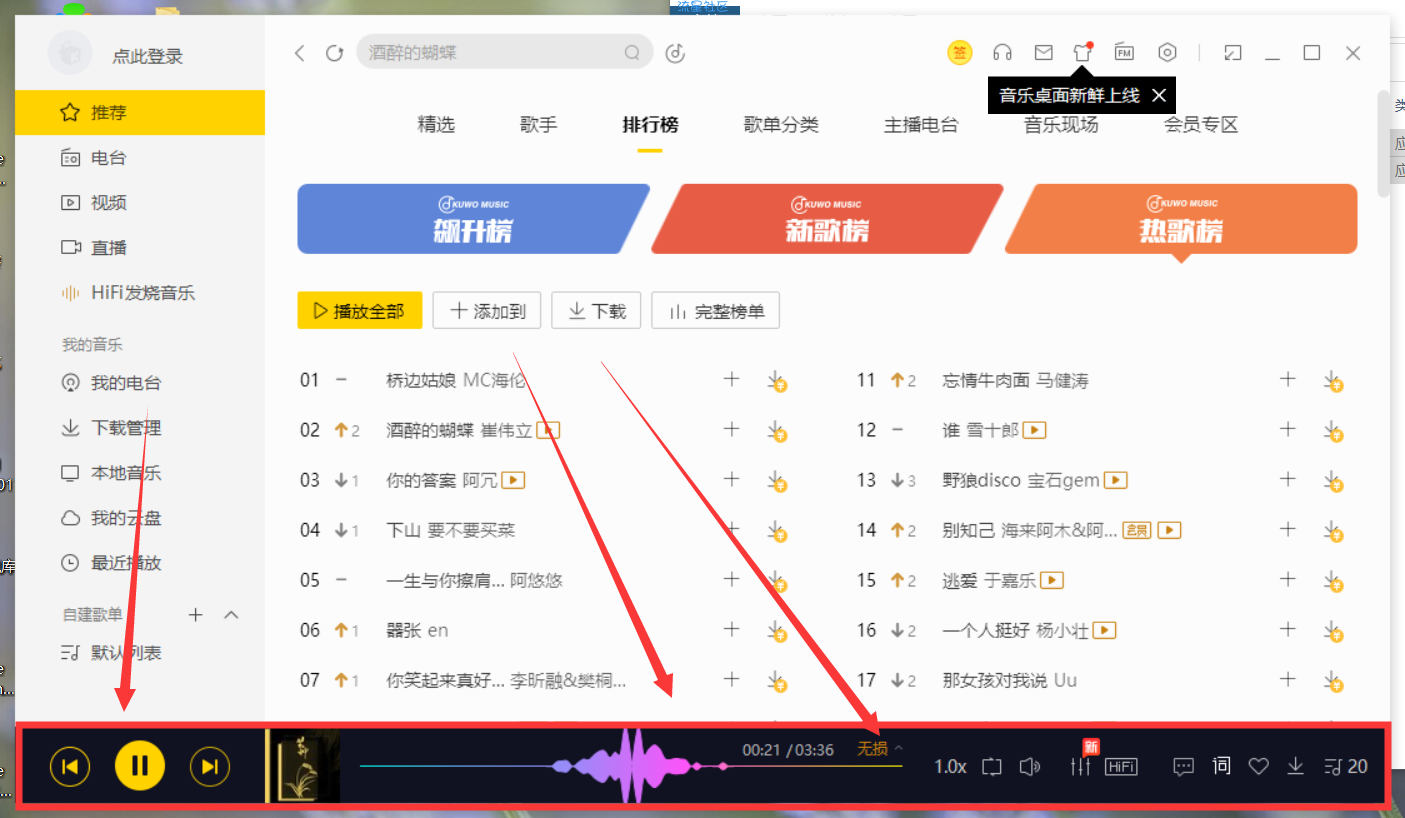The height and width of the screenshot is (818, 1405).
Task: Skip to the next track
Action: (210, 767)
